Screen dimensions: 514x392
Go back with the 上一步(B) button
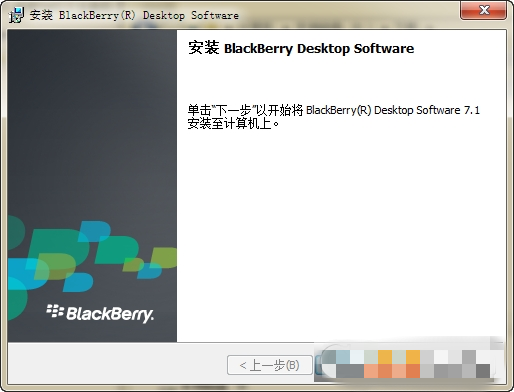pos(270,365)
